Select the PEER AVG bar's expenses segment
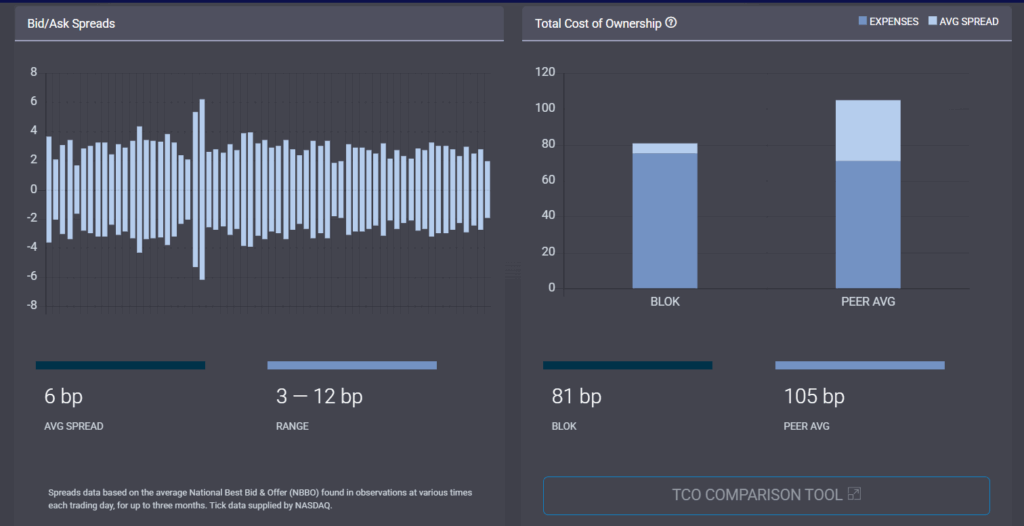 868,224
